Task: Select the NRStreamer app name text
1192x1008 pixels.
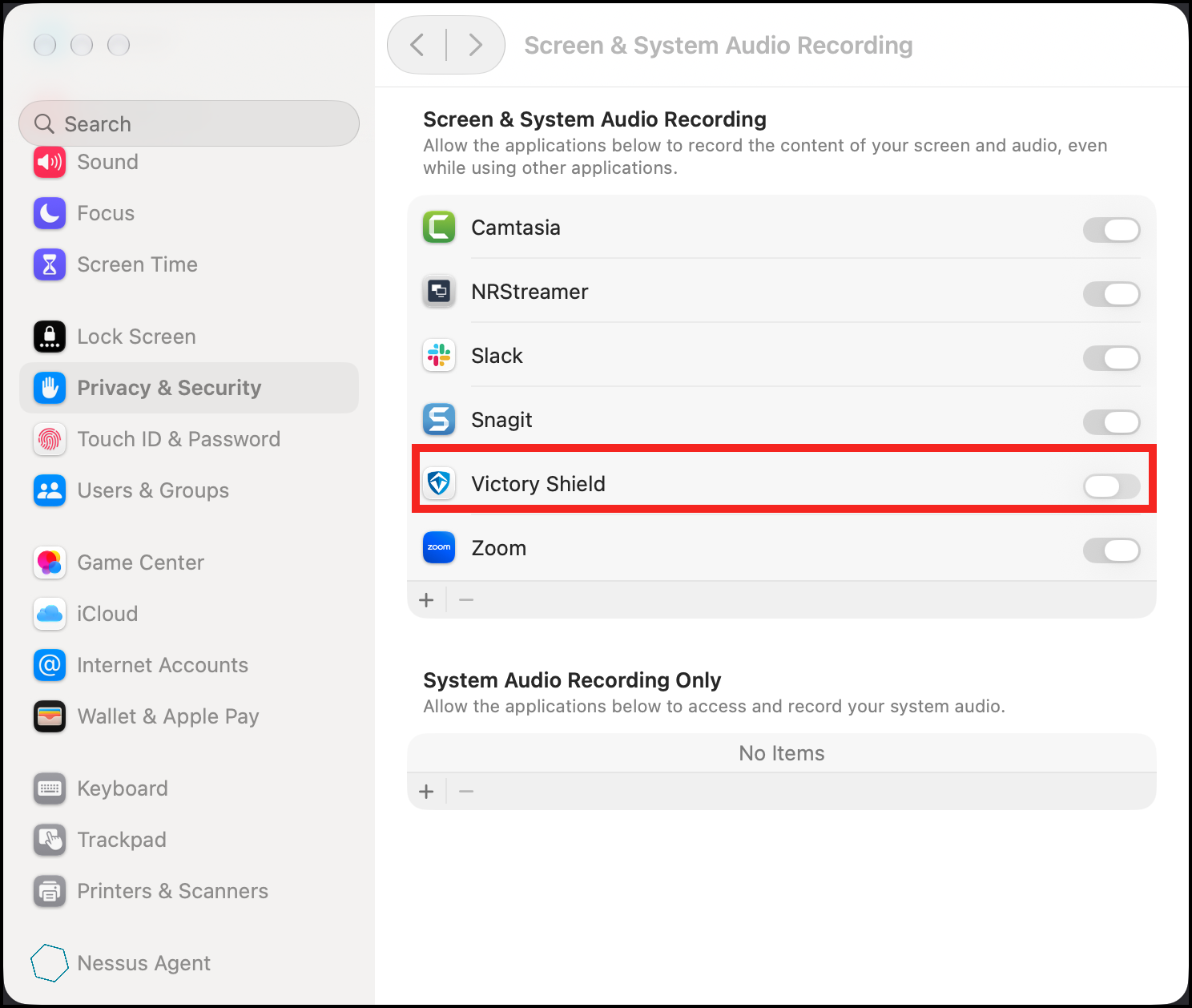Action: click(530, 292)
